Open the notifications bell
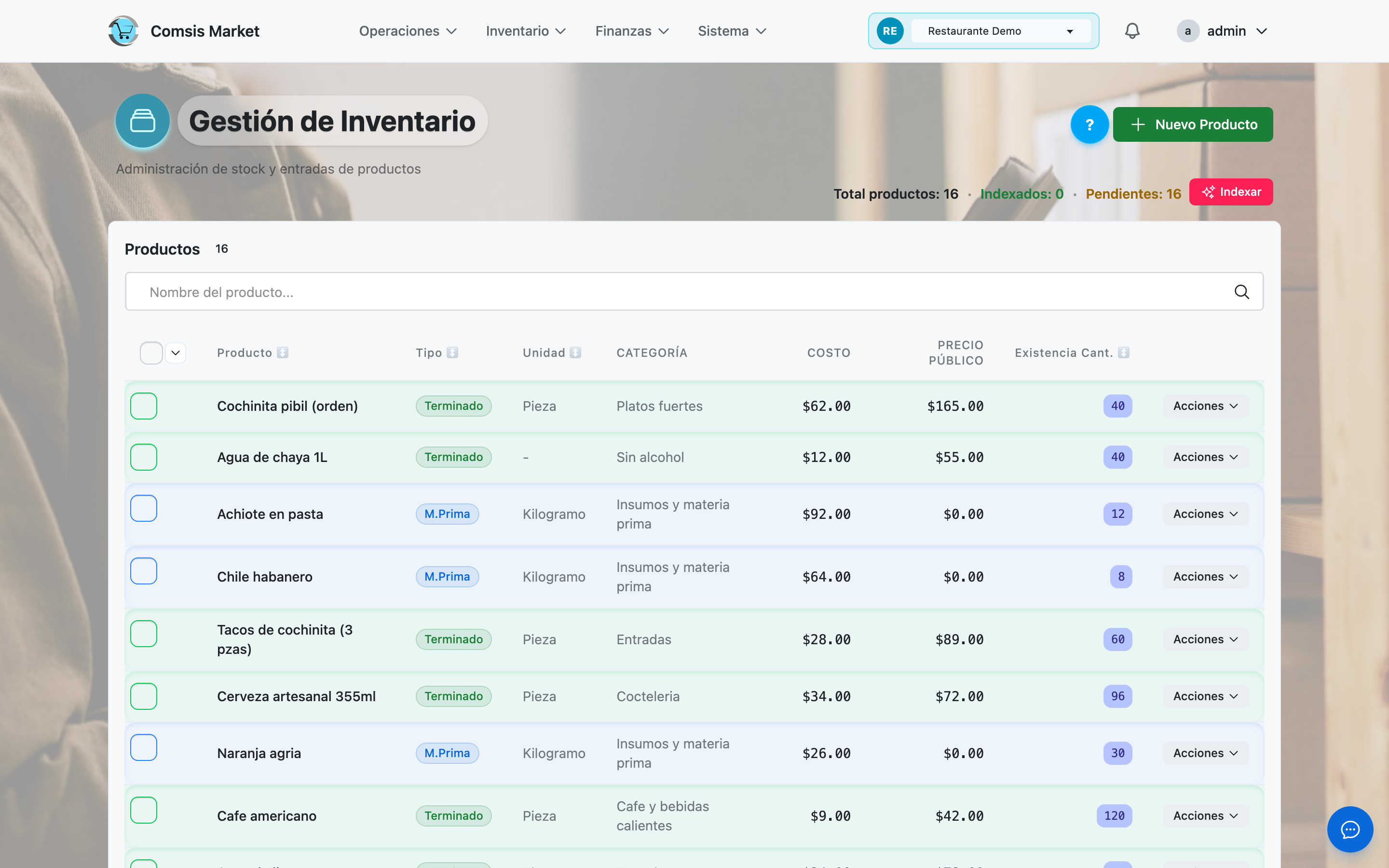 [x=1132, y=31]
